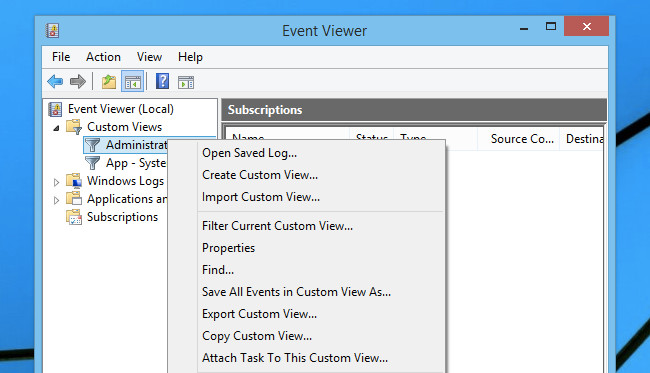Viewport: 650px width, 373px height.
Task: Select the Administrative Events tree label
Action: 136,145
